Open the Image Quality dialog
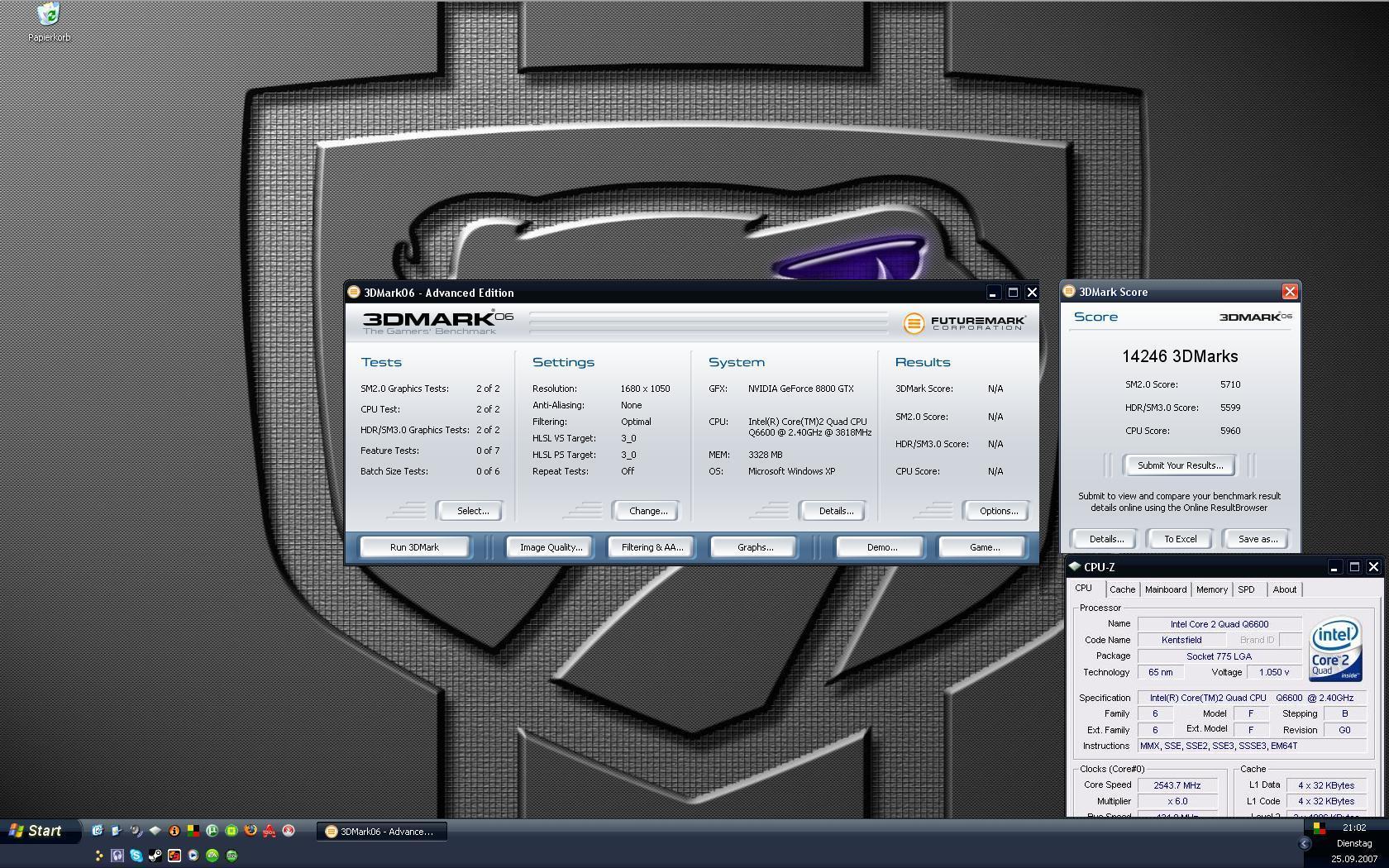Screen dimensions: 1389x868 [x=551, y=547]
